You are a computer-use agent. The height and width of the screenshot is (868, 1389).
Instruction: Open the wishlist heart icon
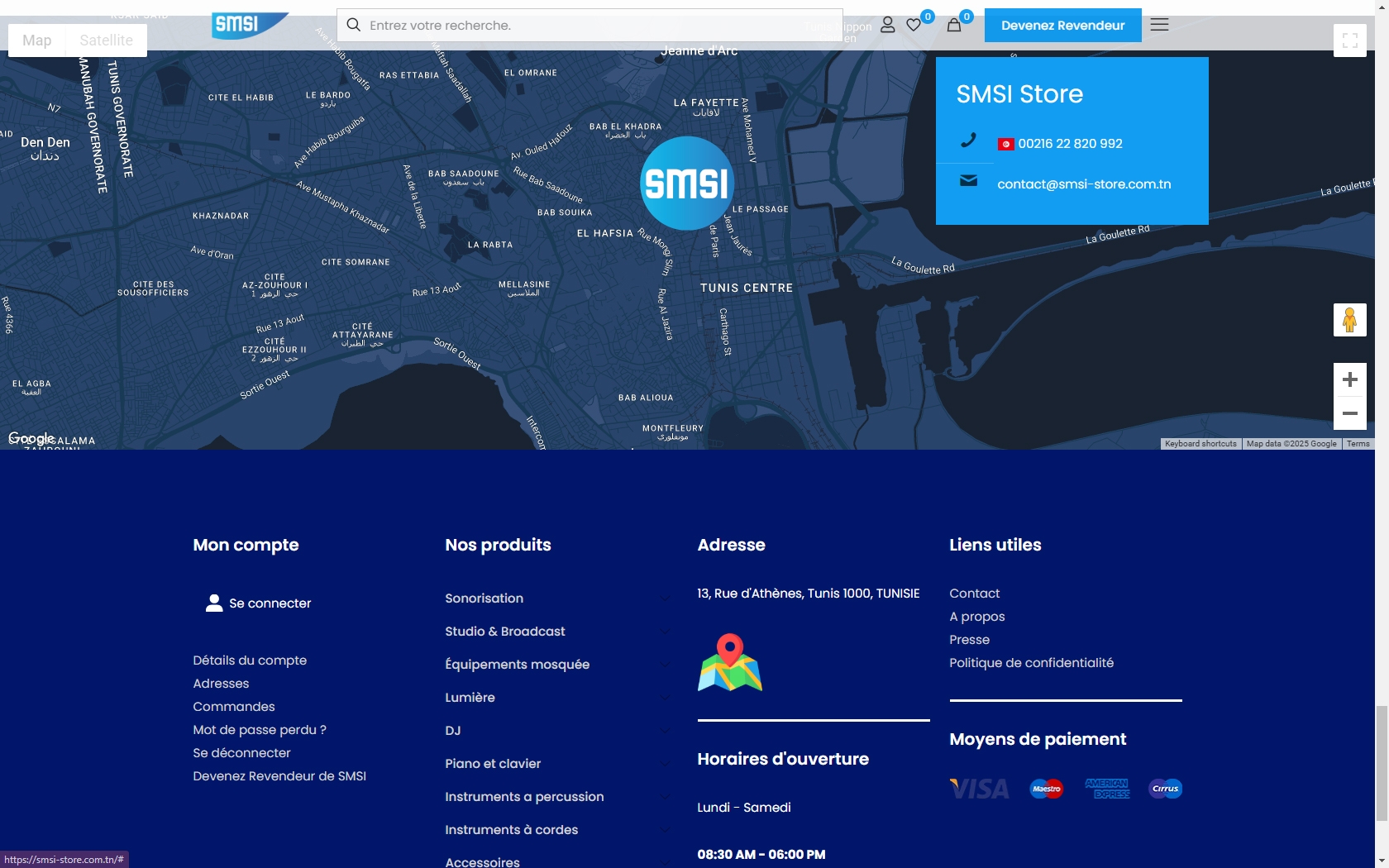click(x=914, y=25)
